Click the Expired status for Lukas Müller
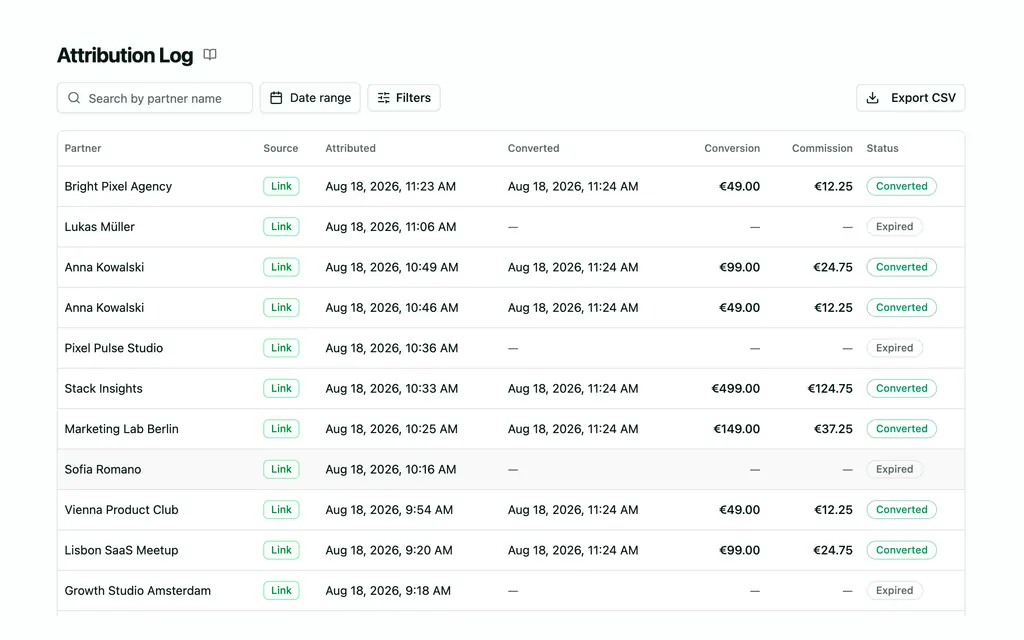 [x=894, y=227]
